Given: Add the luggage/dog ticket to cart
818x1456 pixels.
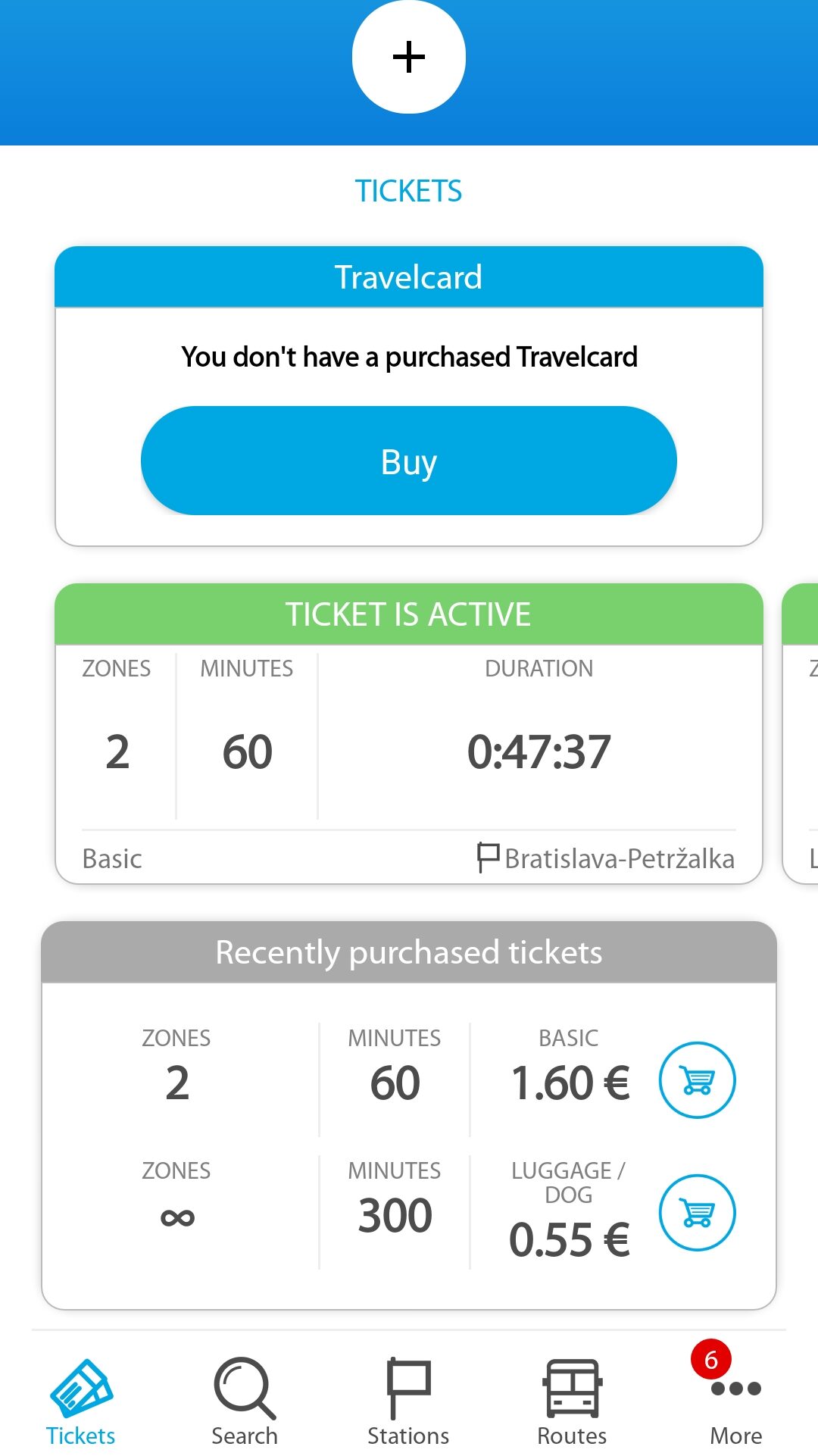Looking at the screenshot, I should click(697, 1213).
